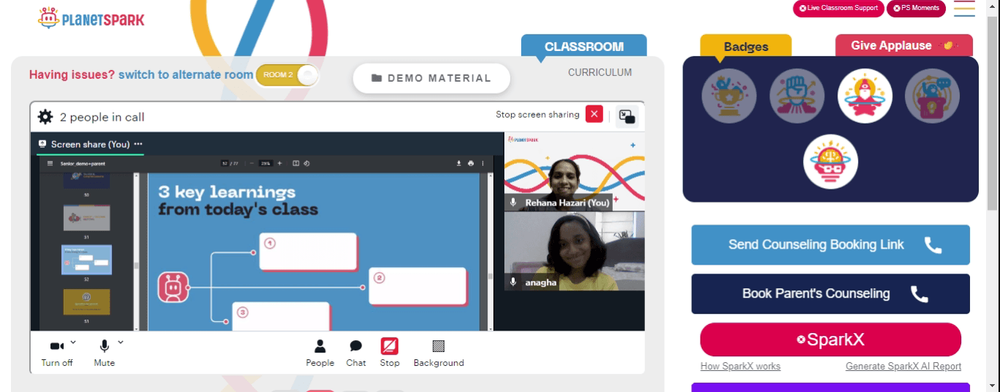This screenshot has width=1000, height=392.
Task: Switch to the CURRICULUM tab
Action: 599,73
